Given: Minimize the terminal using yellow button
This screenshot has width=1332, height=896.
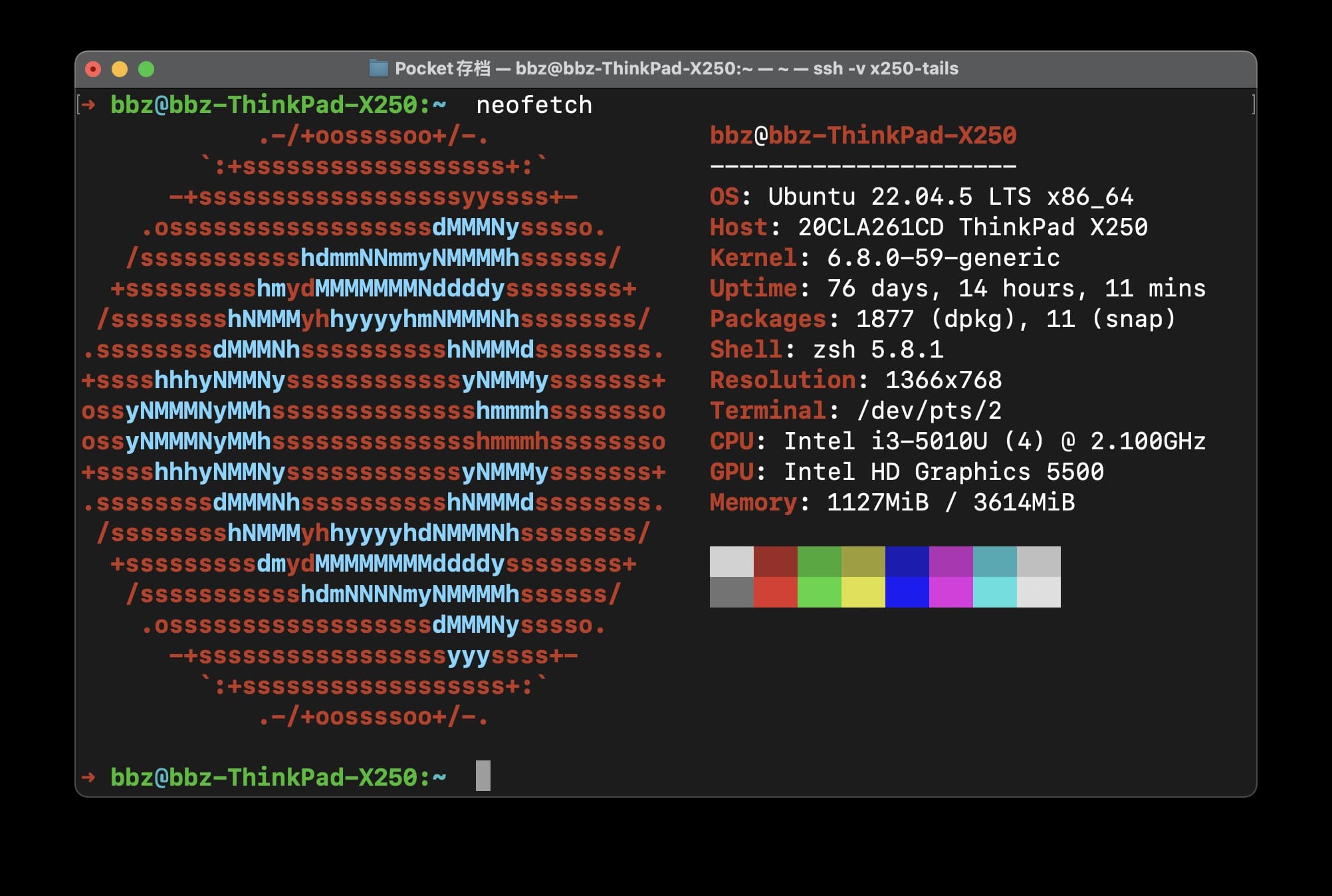Looking at the screenshot, I should tap(120, 69).
